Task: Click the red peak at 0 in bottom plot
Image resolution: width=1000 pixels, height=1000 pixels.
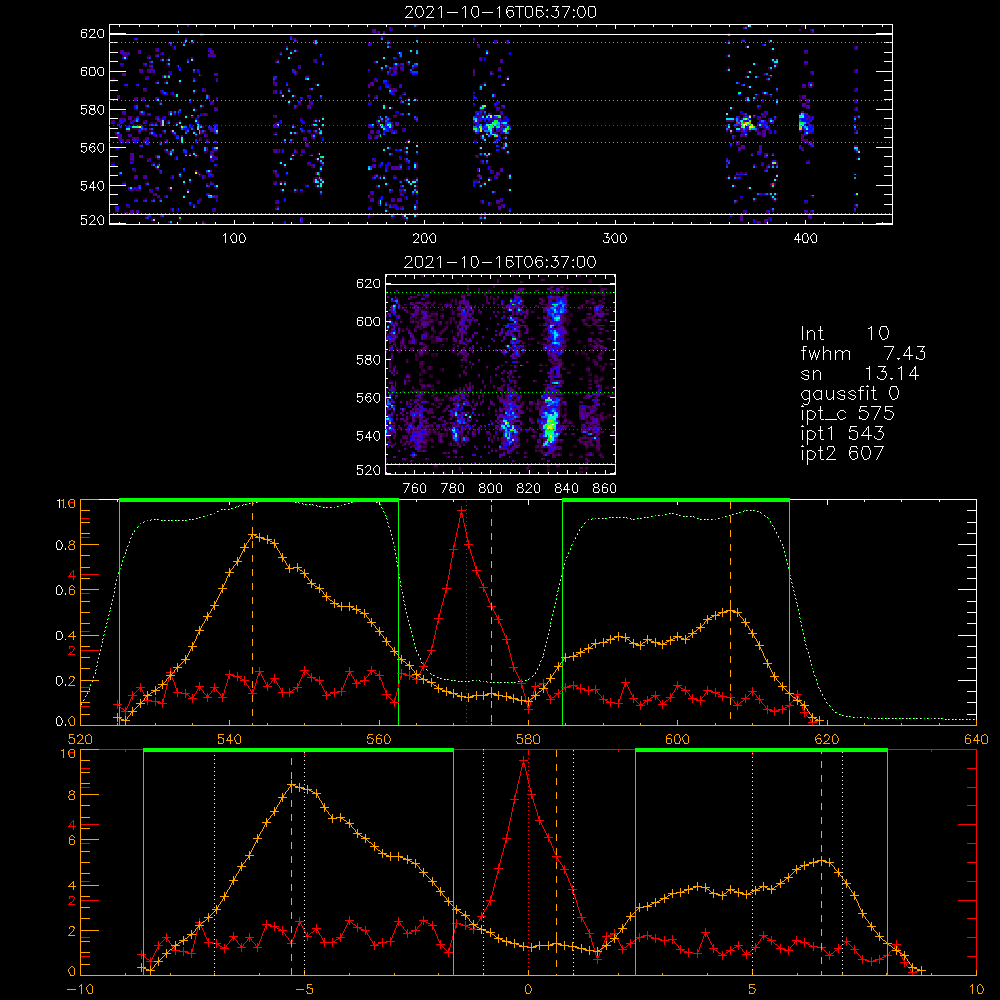Action: tap(524, 760)
